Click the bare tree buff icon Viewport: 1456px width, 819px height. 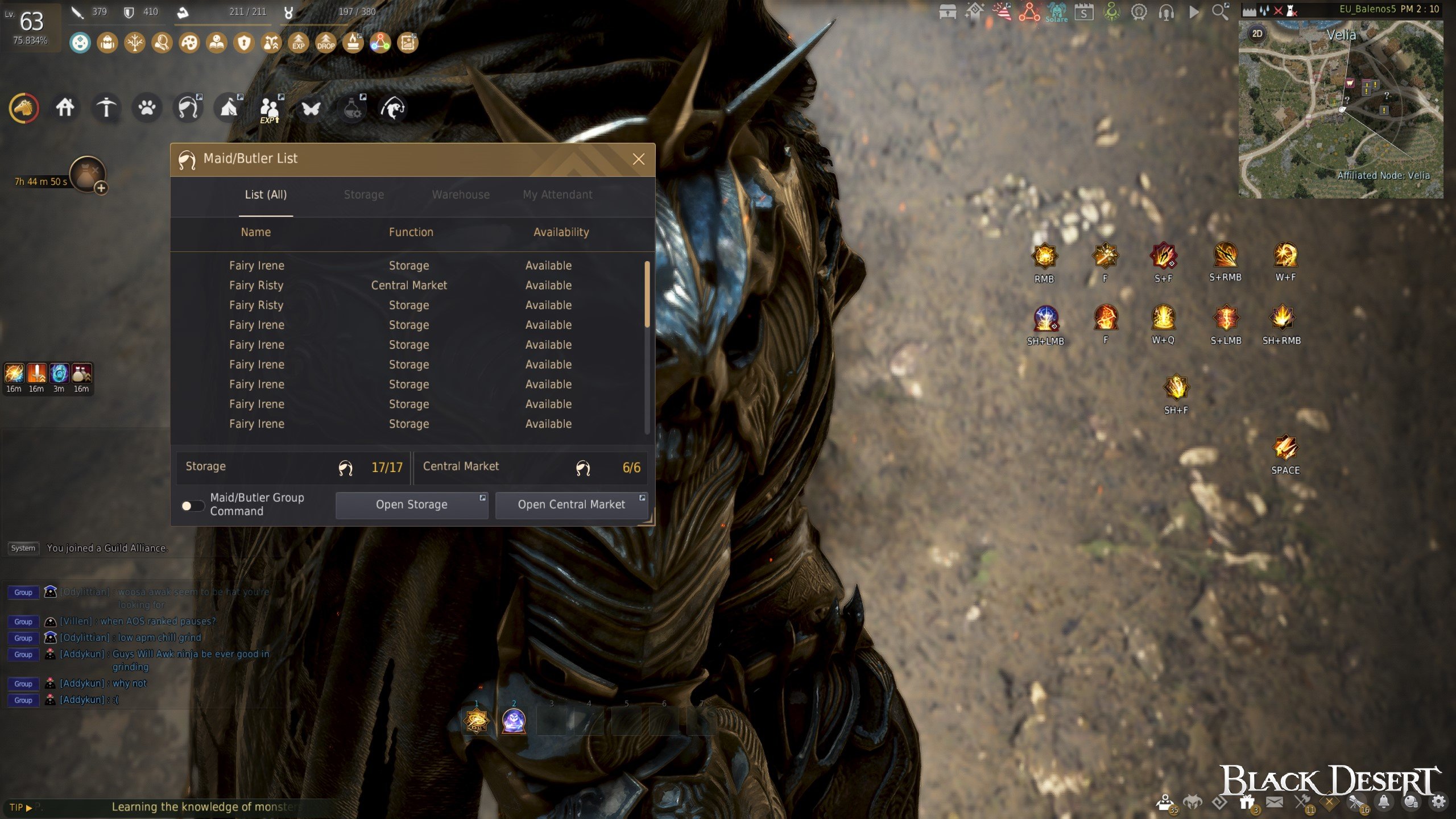(135, 43)
